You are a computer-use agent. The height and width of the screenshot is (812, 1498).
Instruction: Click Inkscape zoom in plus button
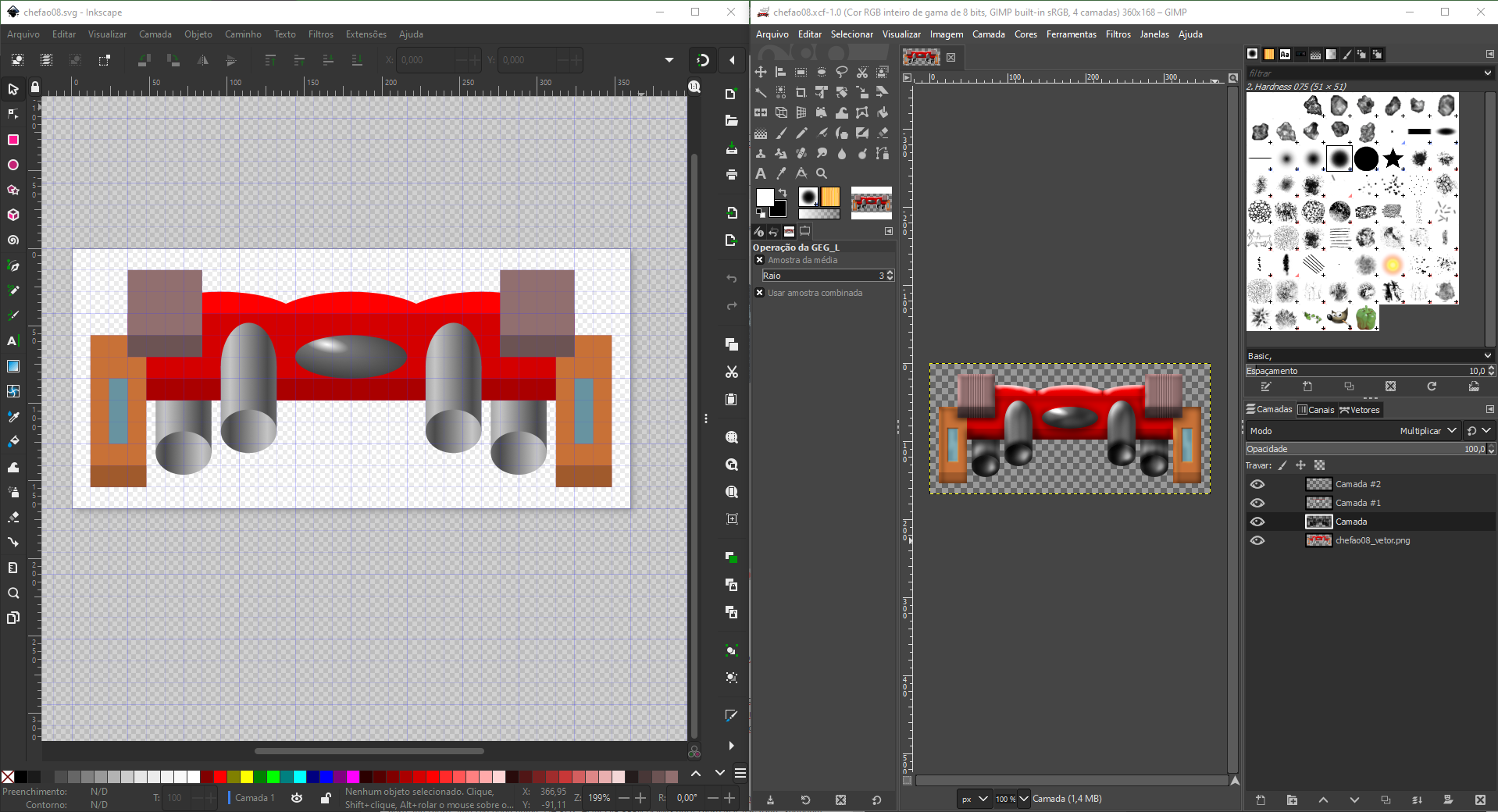tap(640, 798)
